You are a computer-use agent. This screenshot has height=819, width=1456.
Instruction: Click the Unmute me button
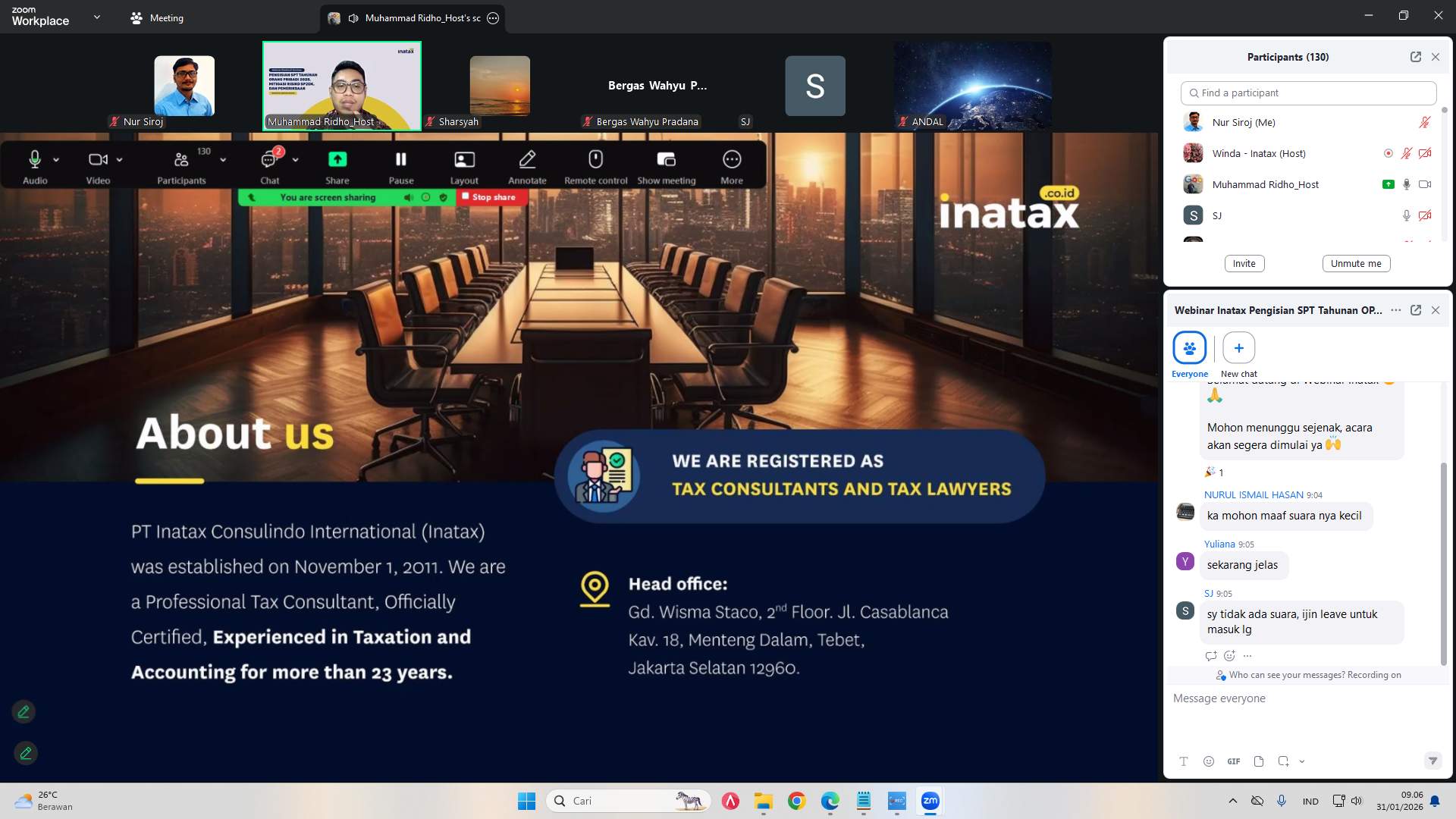(1356, 263)
